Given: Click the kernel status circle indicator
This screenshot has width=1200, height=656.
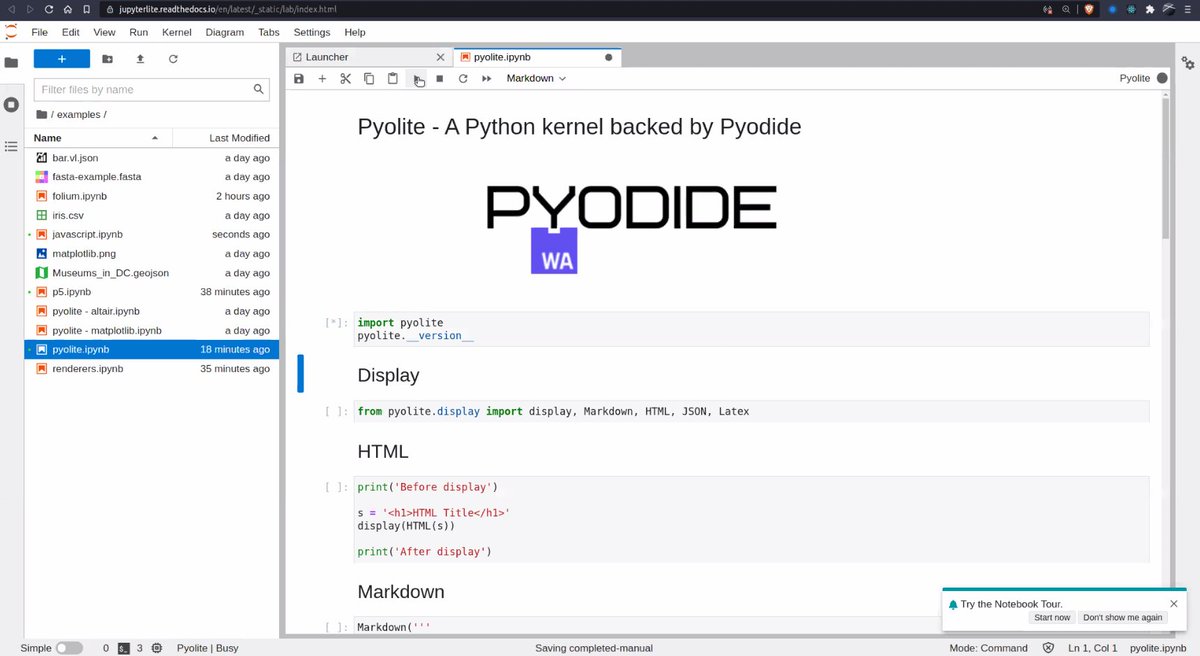Looking at the screenshot, I should coord(1162,78).
